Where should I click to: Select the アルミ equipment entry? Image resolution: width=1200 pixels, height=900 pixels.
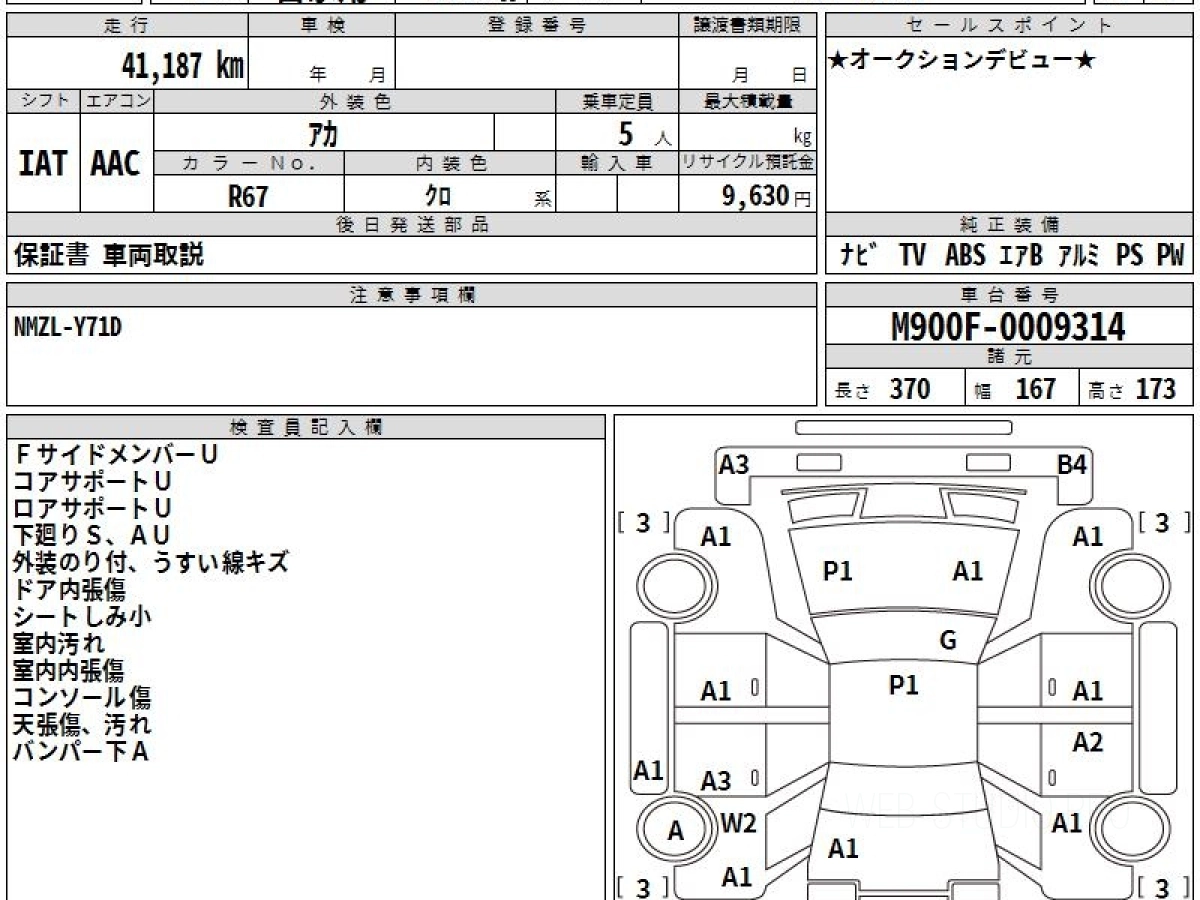click(1080, 255)
